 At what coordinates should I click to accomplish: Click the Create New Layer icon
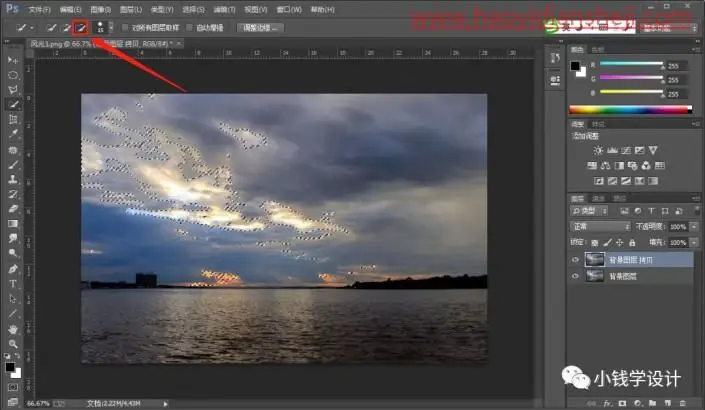[x=667, y=403]
